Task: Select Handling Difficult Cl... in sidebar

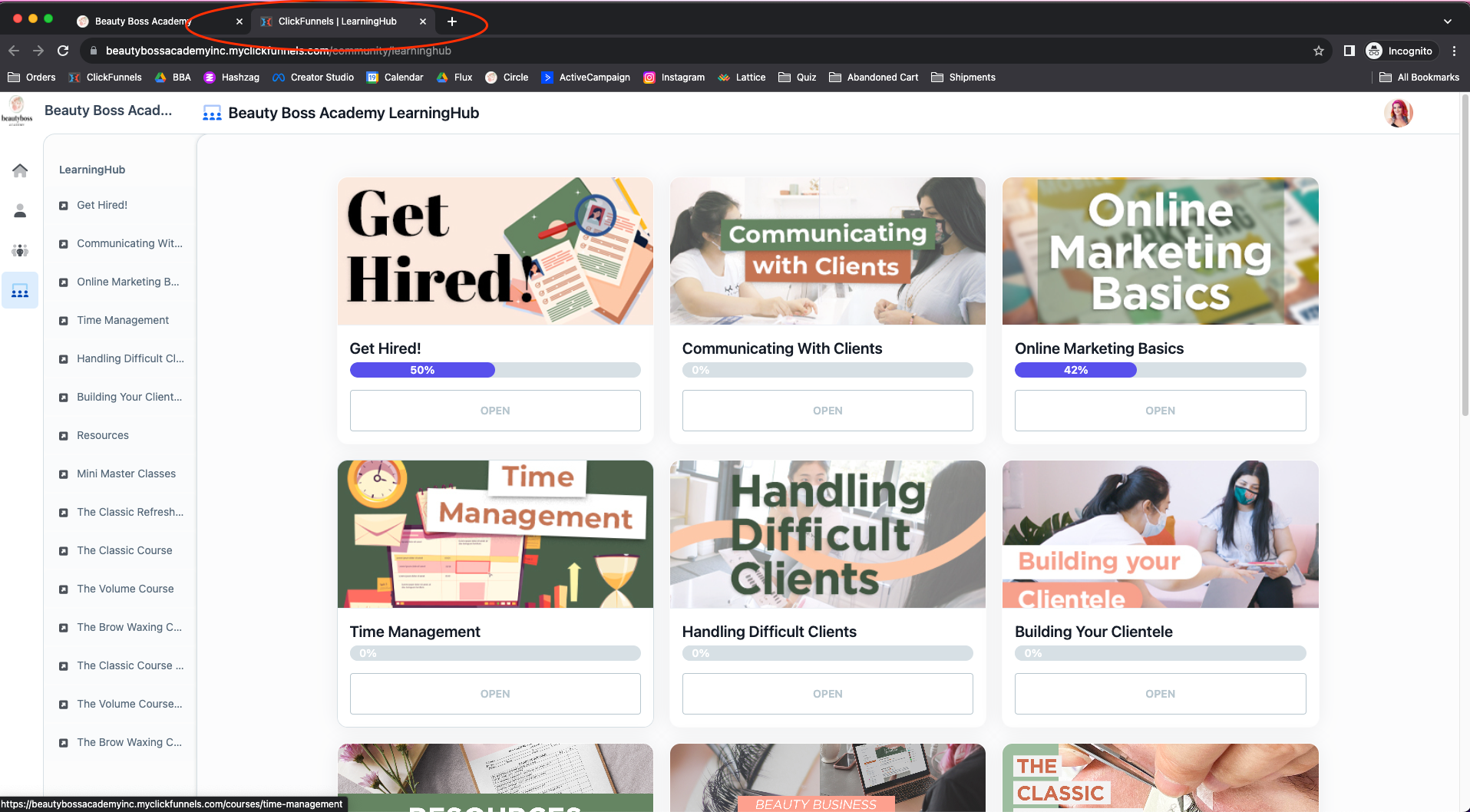Action: tap(130, 358)
